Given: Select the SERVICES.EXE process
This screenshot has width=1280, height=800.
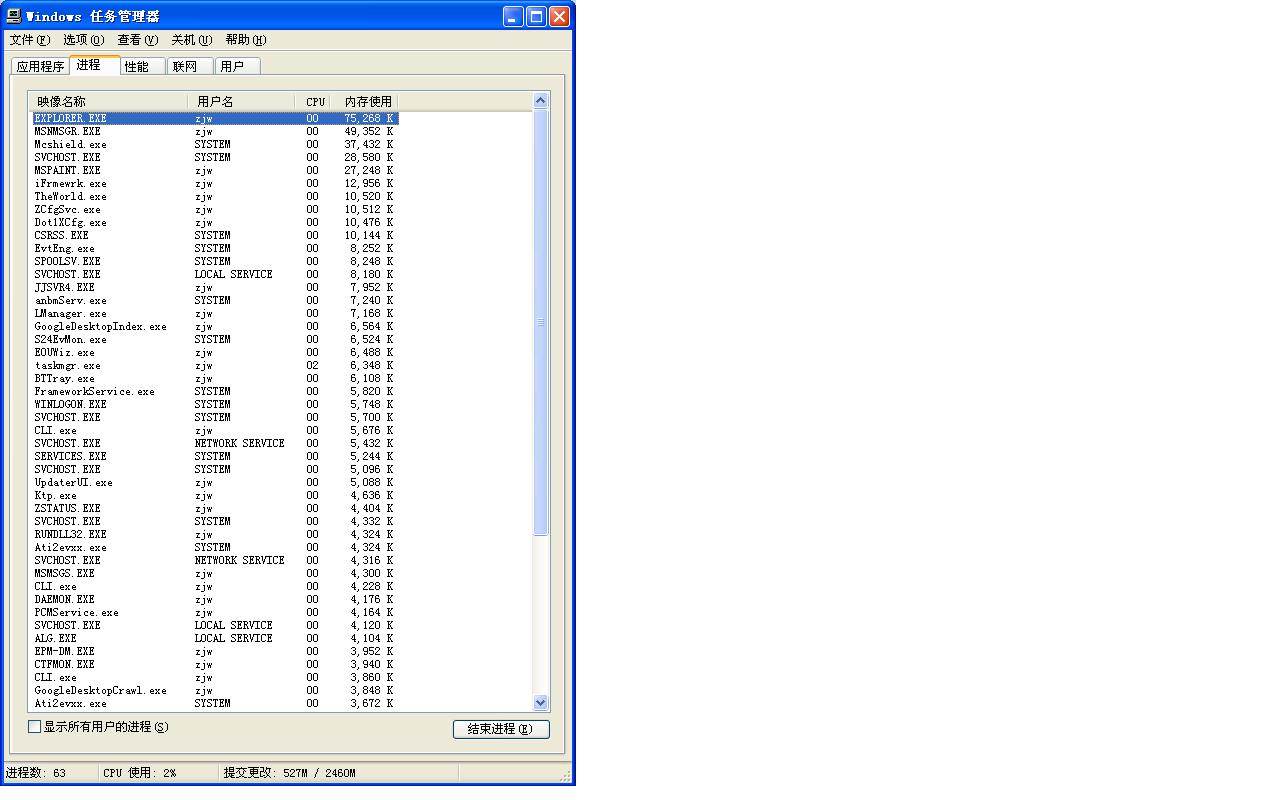Looking at the screenshot, I should [x=215, y=456].
